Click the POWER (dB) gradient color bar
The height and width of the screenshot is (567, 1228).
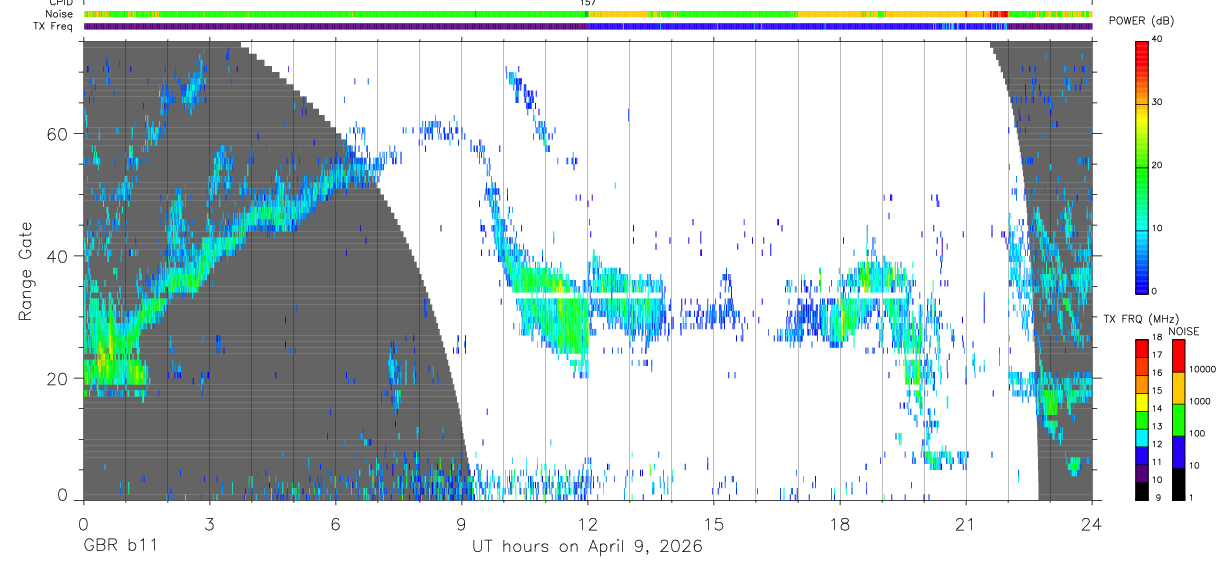coord(1142,166)
